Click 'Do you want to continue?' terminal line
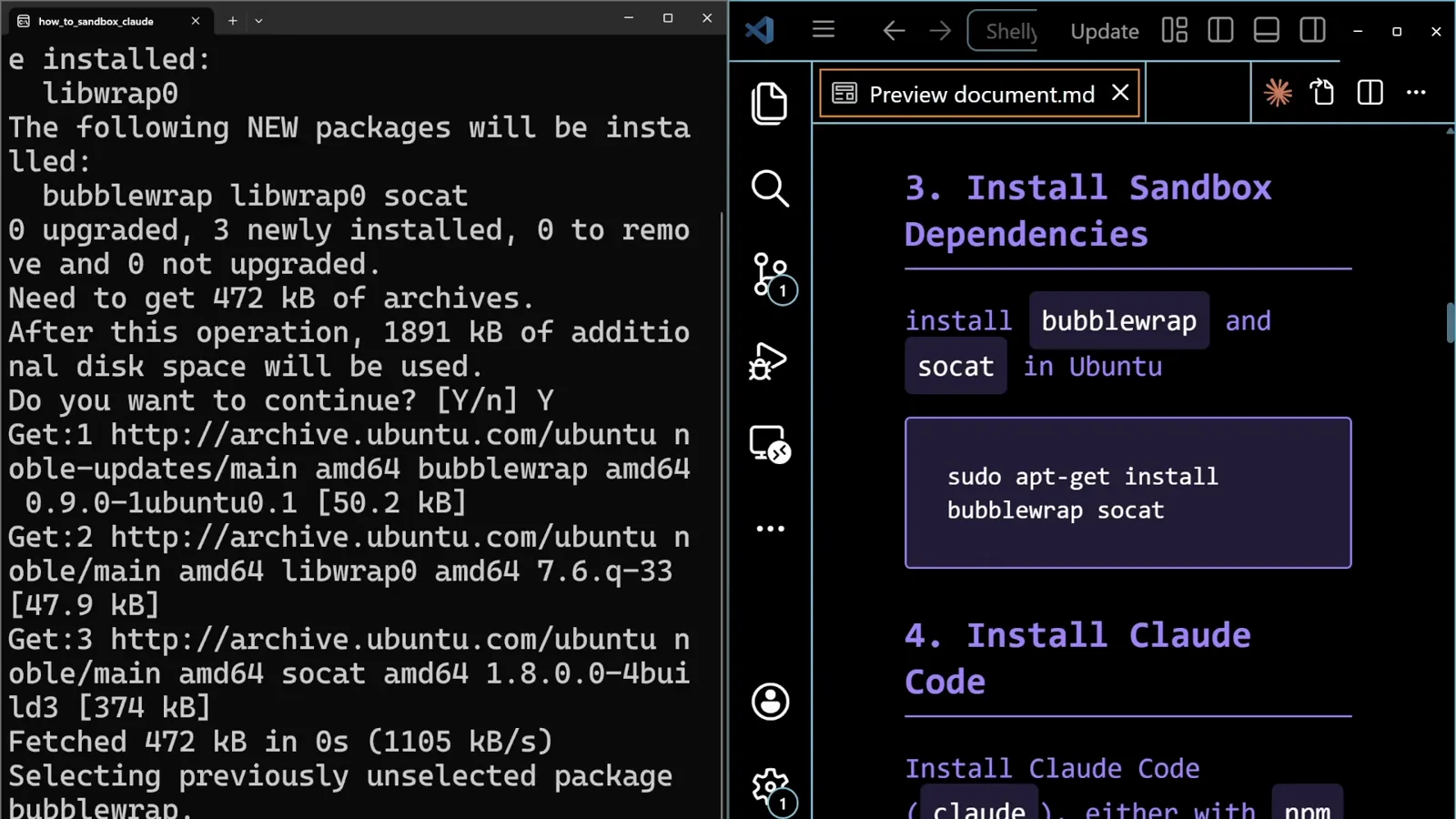This screenshot has height=819, width=1456. 281,400
